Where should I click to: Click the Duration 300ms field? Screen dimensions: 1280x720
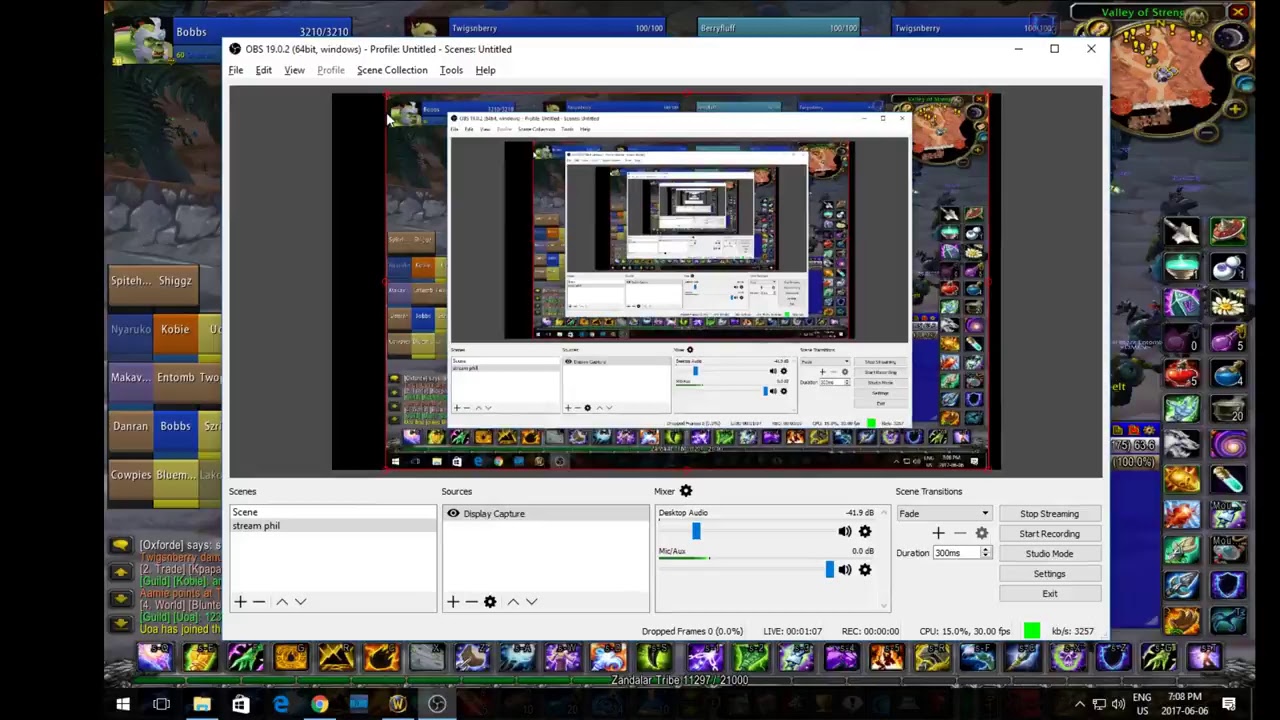956,553
